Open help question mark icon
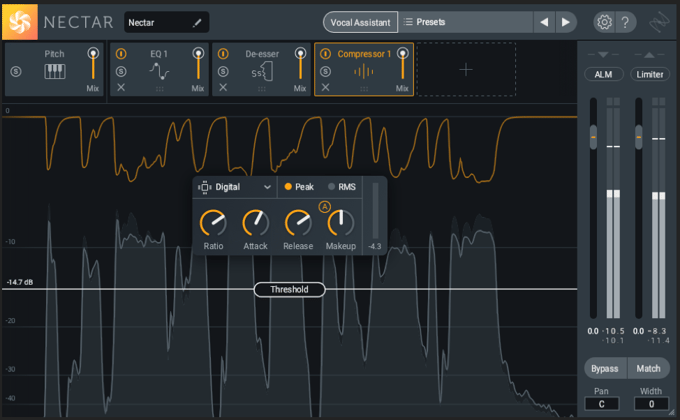Viewport: 680px width, 420px height. click(x=625, y=22)
